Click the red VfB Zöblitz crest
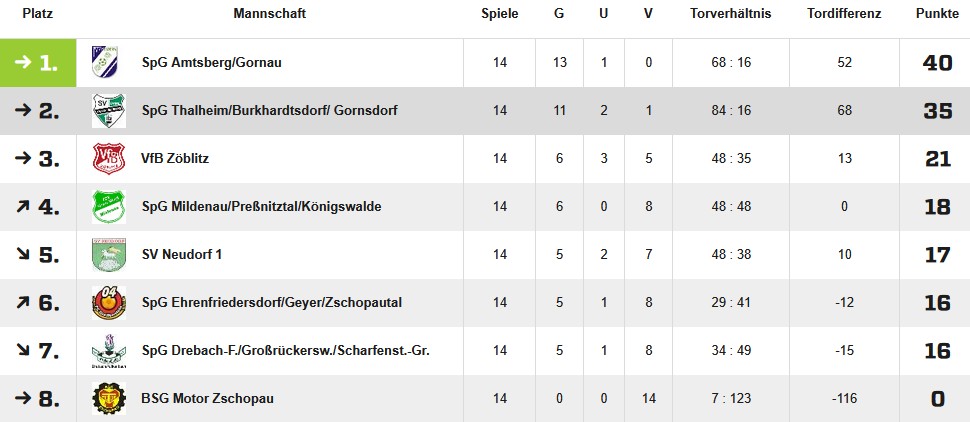Viewport: 970px width, 422px height. (x=109, y=158)
